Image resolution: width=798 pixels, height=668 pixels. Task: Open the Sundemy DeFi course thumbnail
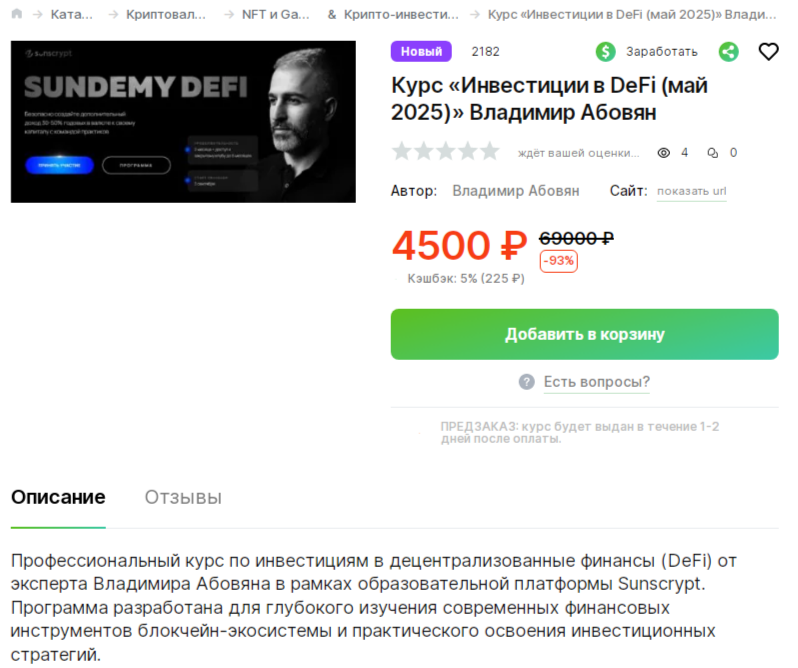pyautogui.click(x=183, y=122)
